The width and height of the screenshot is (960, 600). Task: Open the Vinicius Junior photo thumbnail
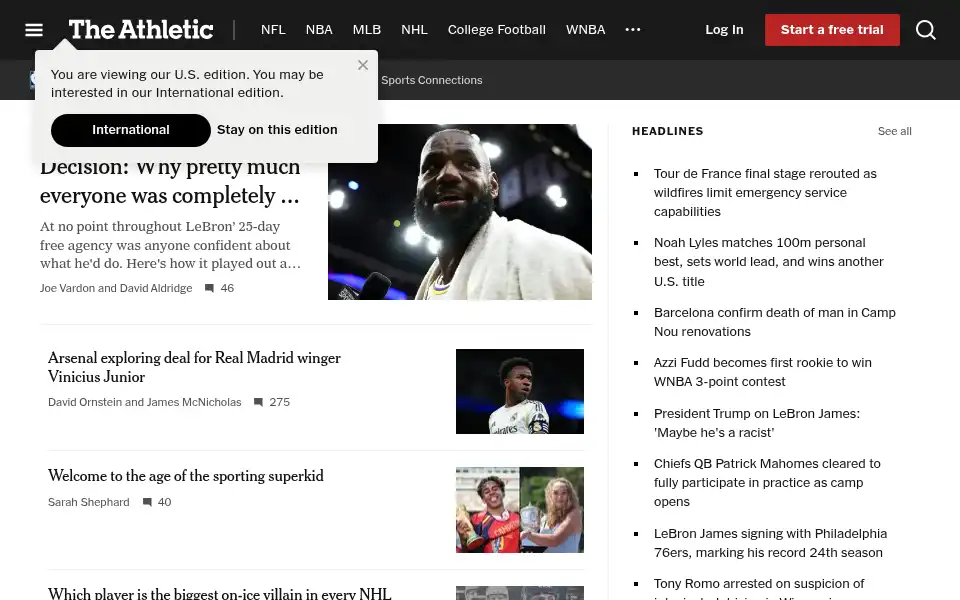[x=520, y=391]
